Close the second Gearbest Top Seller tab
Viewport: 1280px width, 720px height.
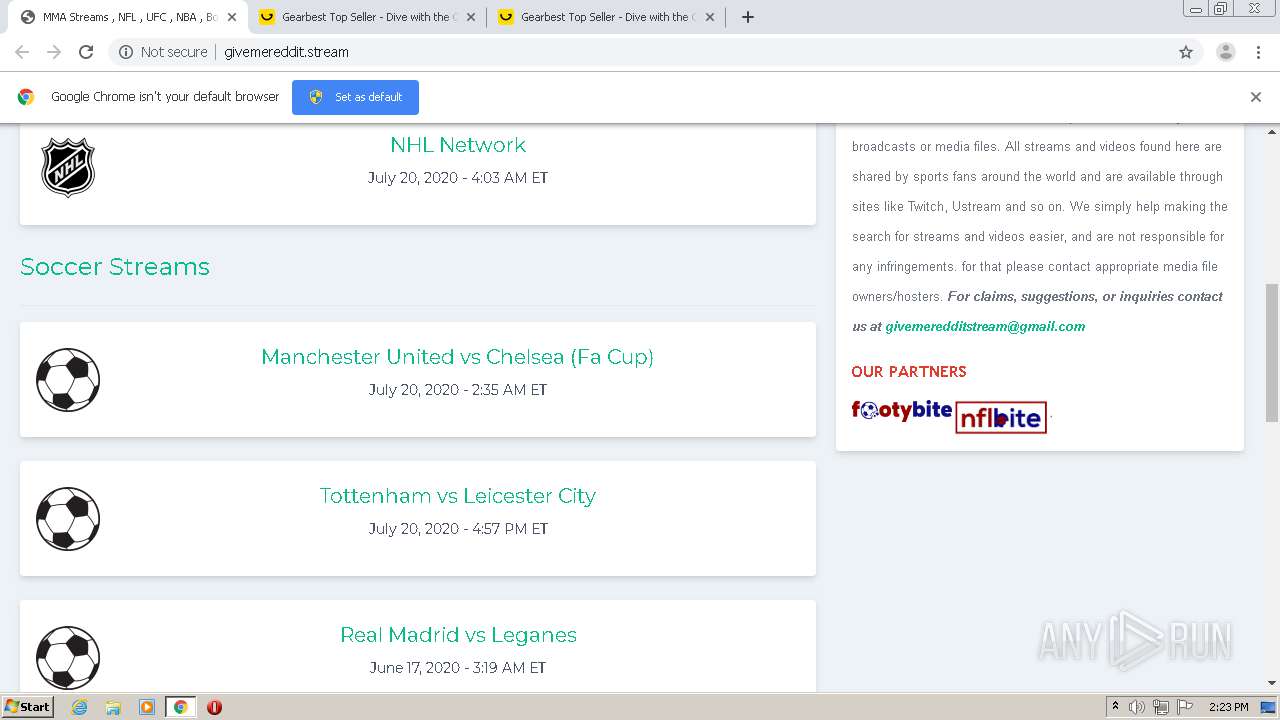pyautogui.click(x=710, y=17)
